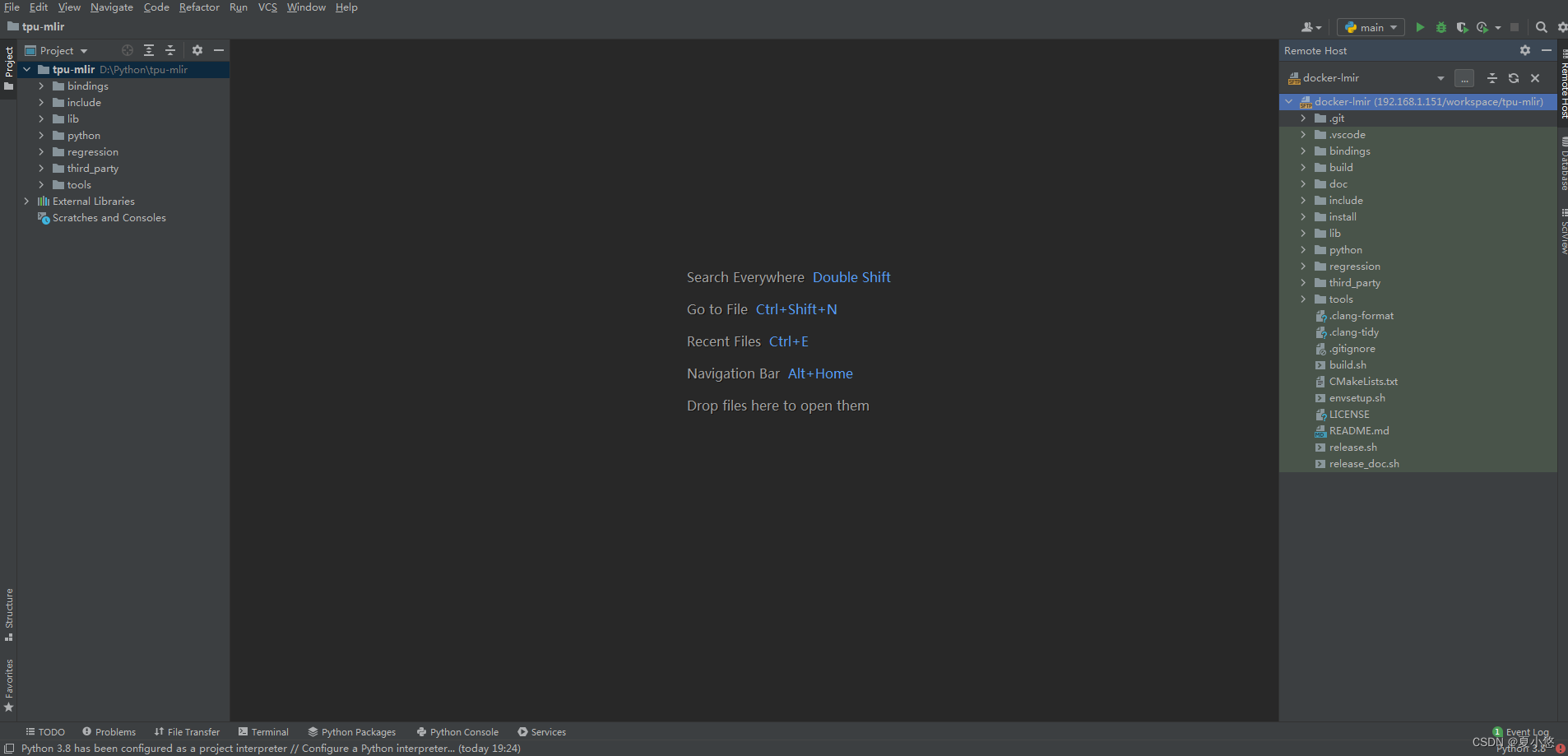Open the Project view selector dropdown

[57, 50]
